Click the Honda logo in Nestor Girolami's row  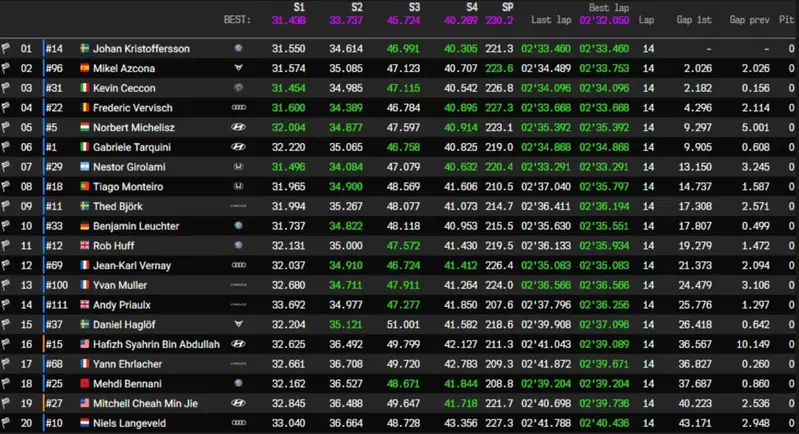pos(238,167)
